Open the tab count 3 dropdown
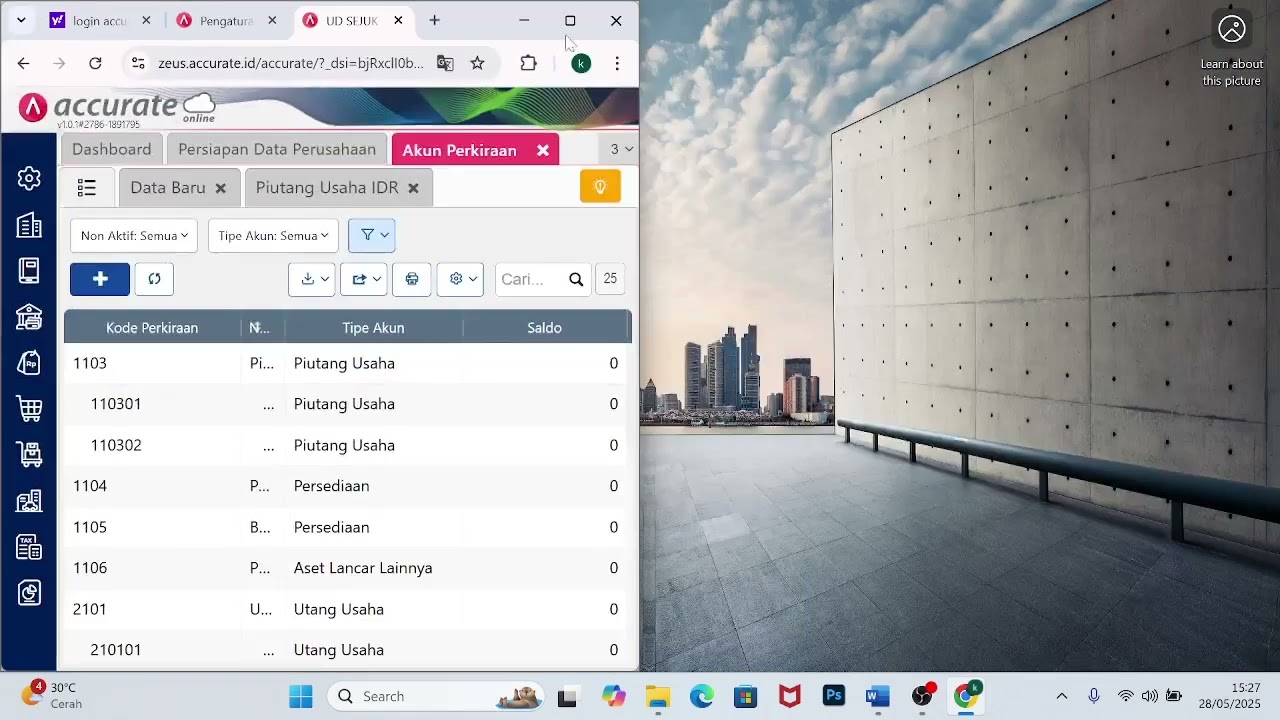1280x720 pixels. click(621, 149)
